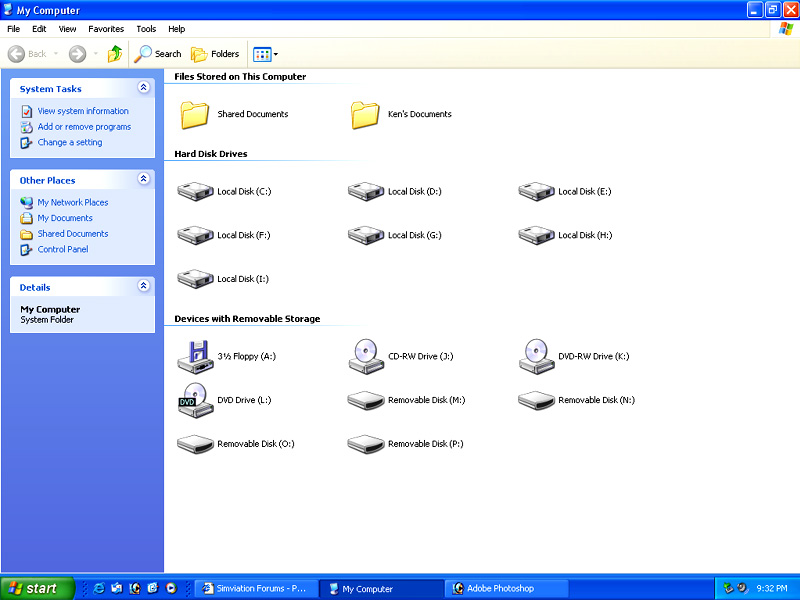Open the Favorites menu
Image resolution: width=800 pixels, height=600 pixels.
point(106,29)
